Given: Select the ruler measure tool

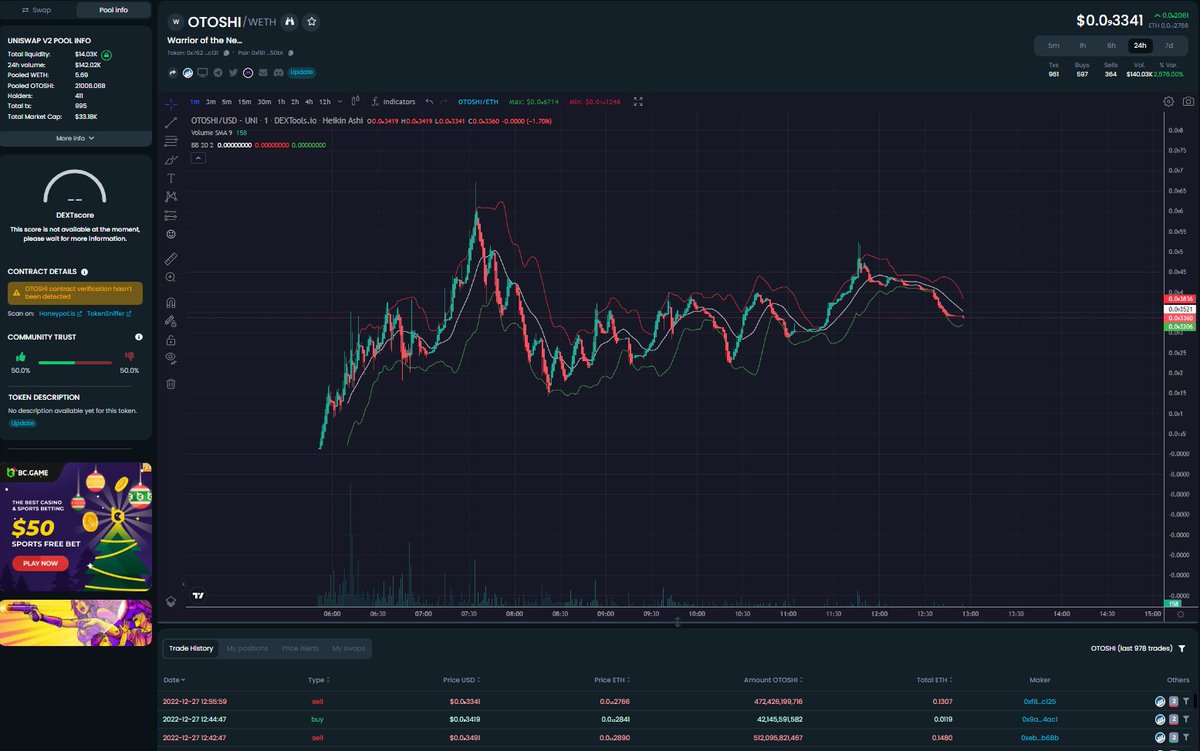Looking at the screenshot, I should coord(171,258).
